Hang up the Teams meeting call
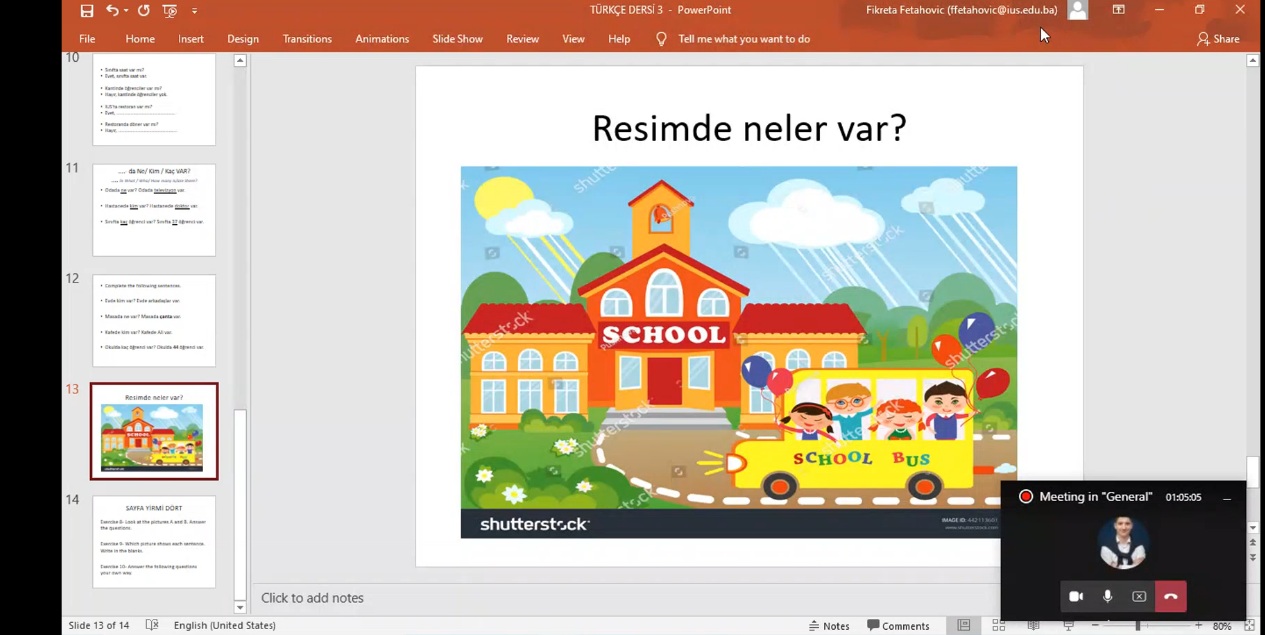The image size is (1265, 635). click(1170, 596)
